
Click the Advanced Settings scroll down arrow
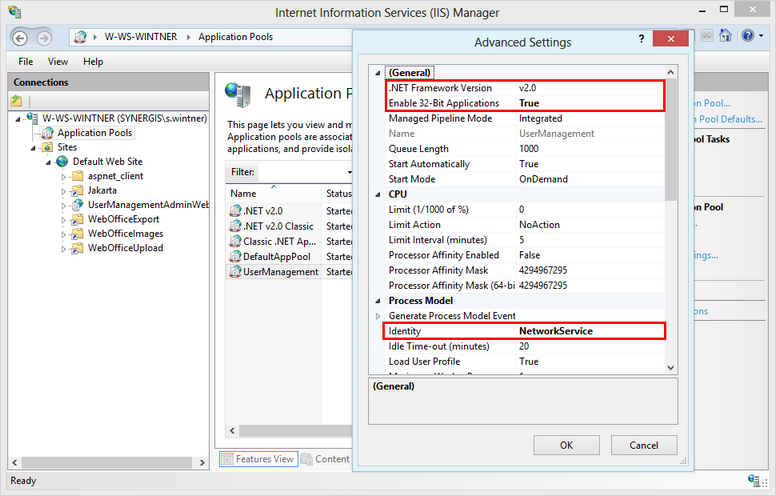tap(671, 368)
